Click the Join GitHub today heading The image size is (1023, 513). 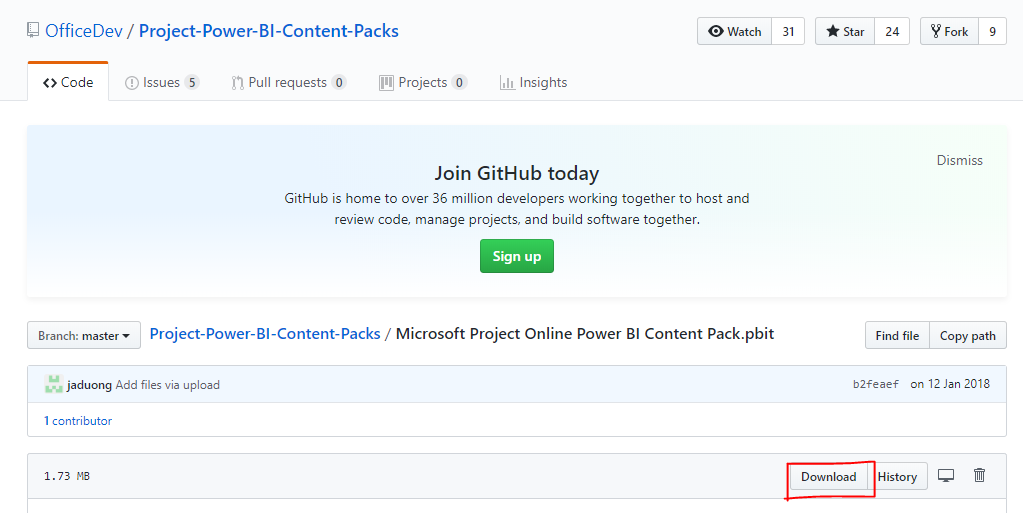click(x=517, y=173)
